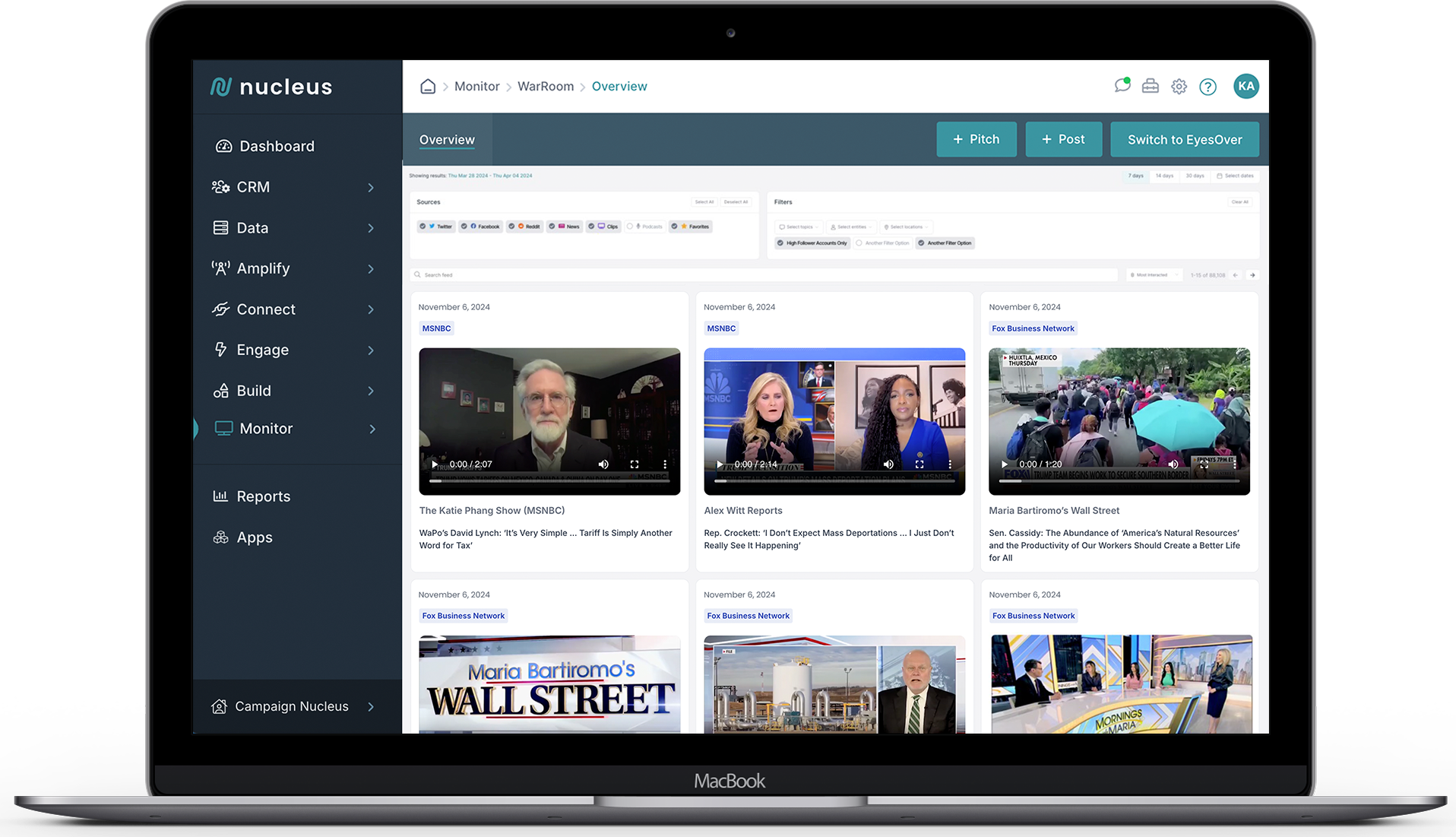Click the Switch to EyesOver button
The height and width of the screenshot is (837, 1456).
(x=1184, y=139)
